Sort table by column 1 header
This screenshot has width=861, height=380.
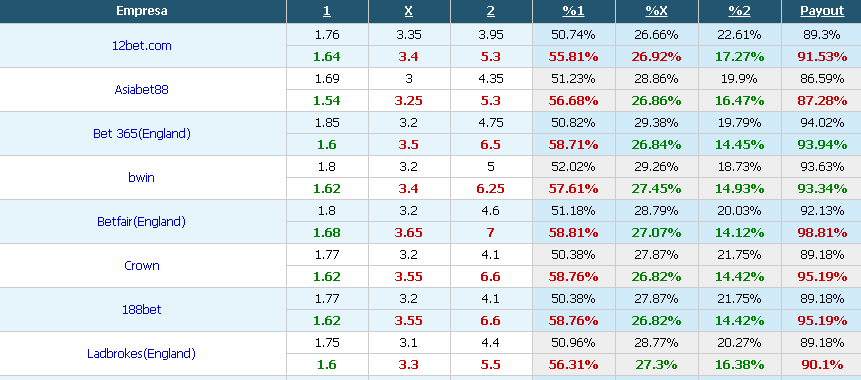pyautogui.click(x=327, y=11)
